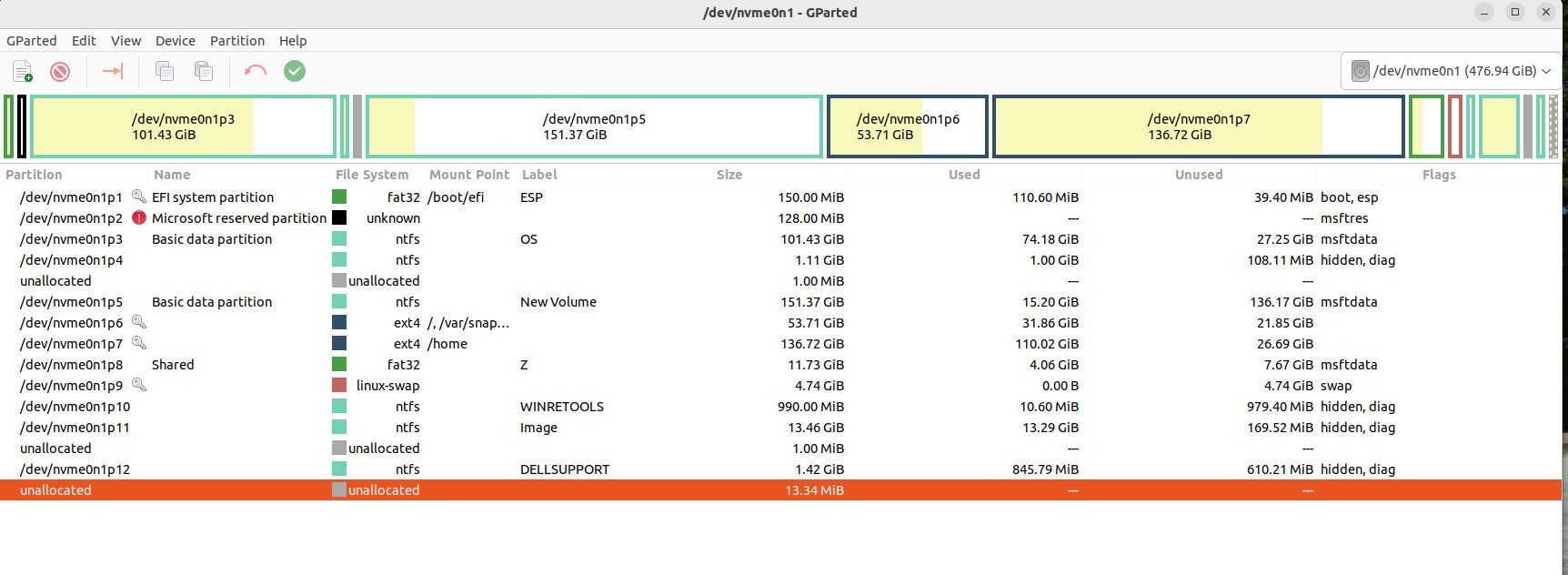Open the /dev/nvme0n1 device selector dropdown
This screenshot has width=1568, height=575.
(1450, 71)
